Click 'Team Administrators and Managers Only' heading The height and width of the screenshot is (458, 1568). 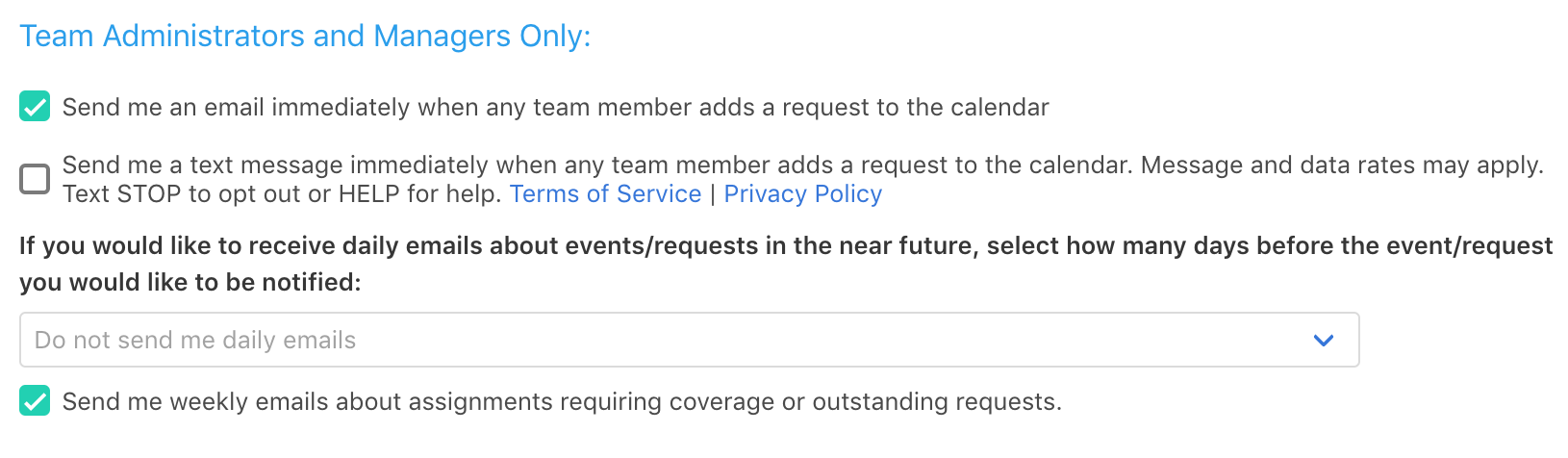(x=305, y=37)
